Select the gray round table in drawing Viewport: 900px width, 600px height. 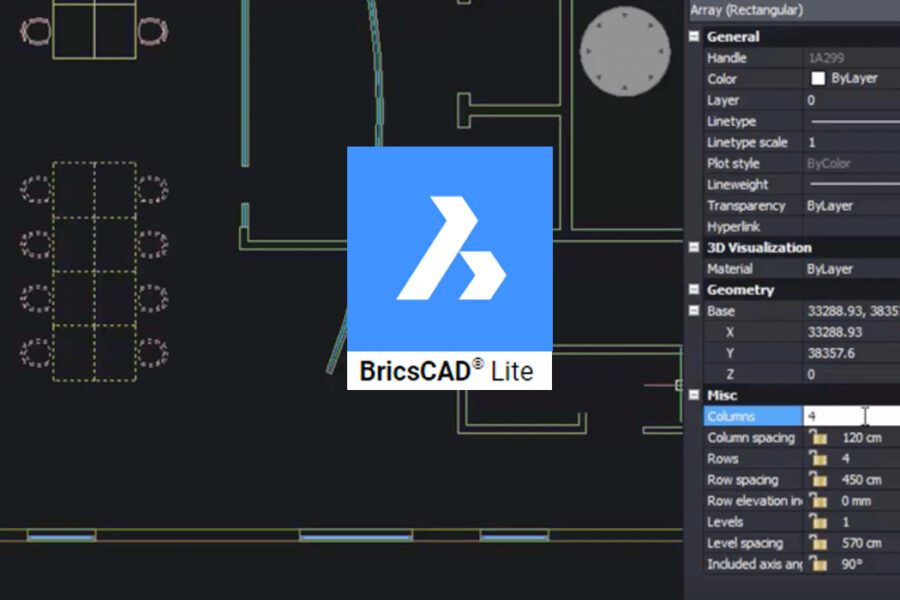(x=625, y=52)
